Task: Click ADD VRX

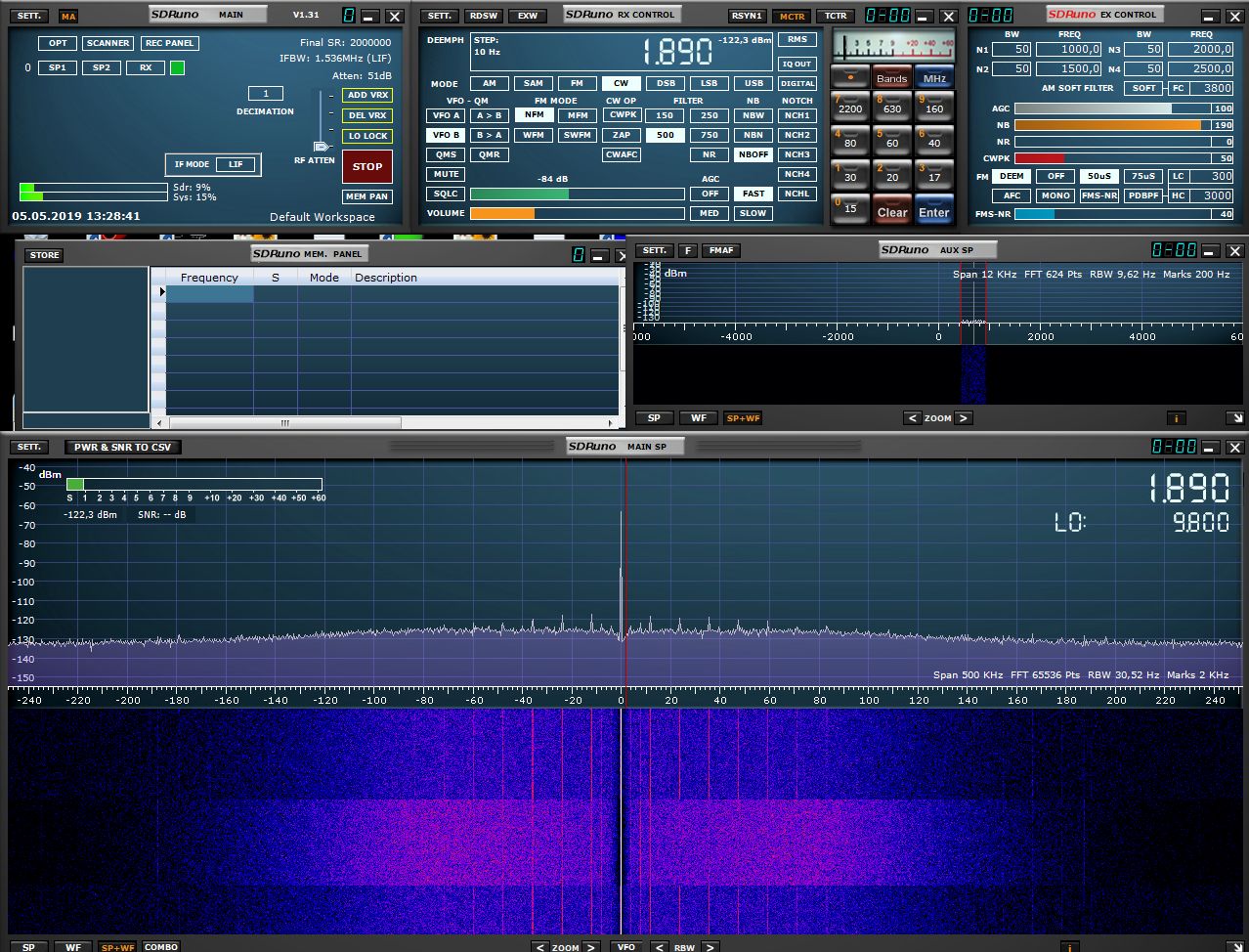Action: tap(367, 95)
